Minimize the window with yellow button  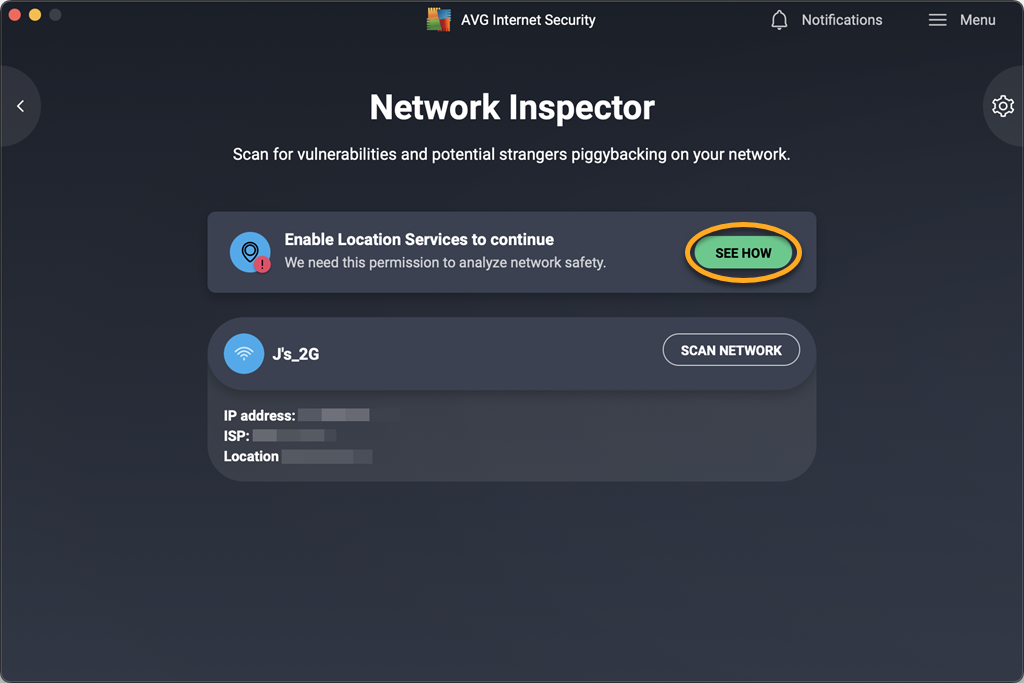click(x=35, y=15)
